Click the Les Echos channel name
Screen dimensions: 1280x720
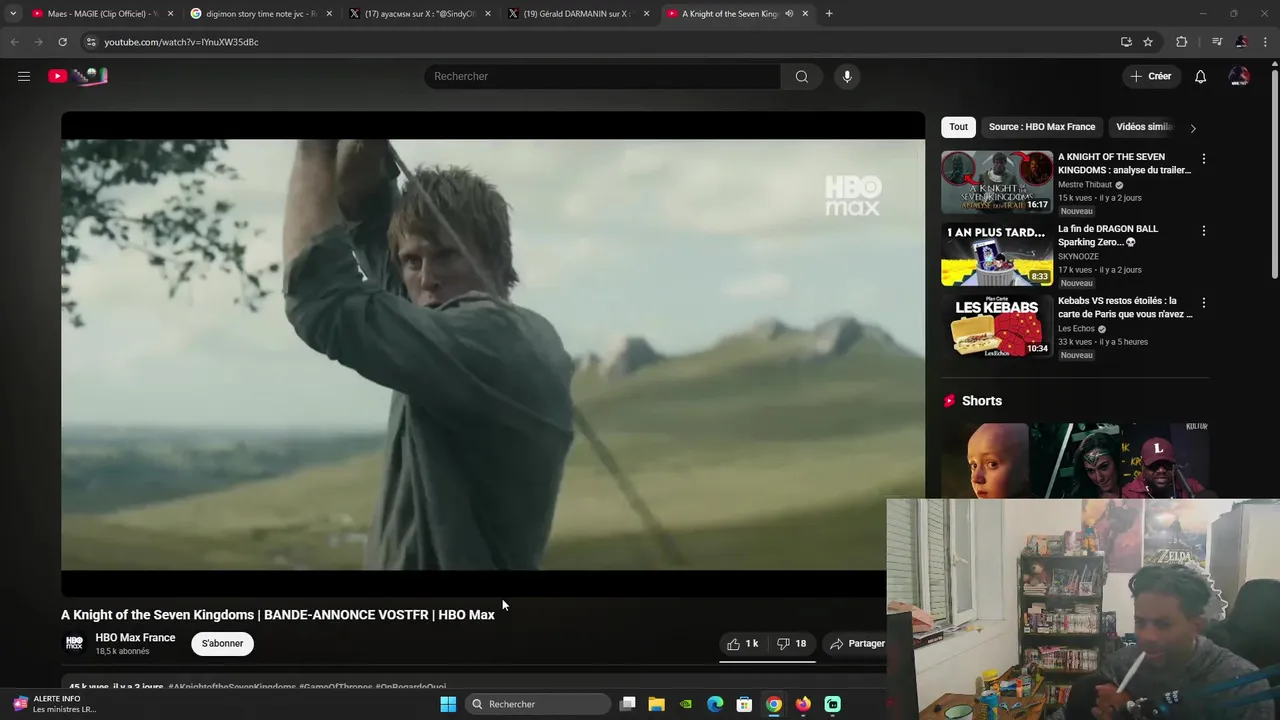[1076, 329]
